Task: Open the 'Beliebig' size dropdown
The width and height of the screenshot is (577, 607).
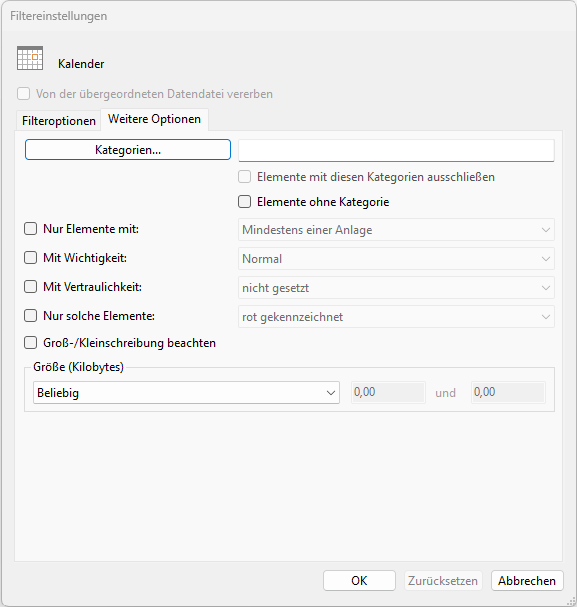Action: click(187, 393)
